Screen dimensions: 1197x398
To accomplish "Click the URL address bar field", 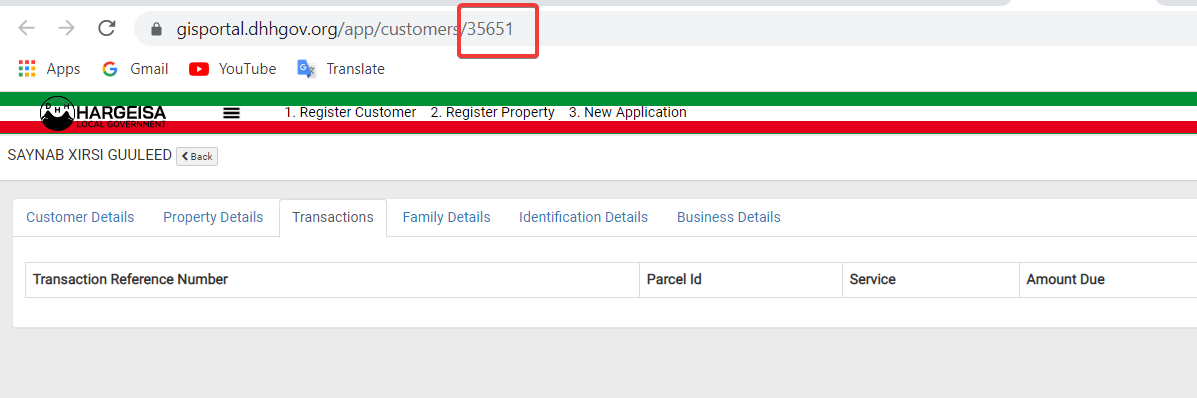I will coord(664,29).
